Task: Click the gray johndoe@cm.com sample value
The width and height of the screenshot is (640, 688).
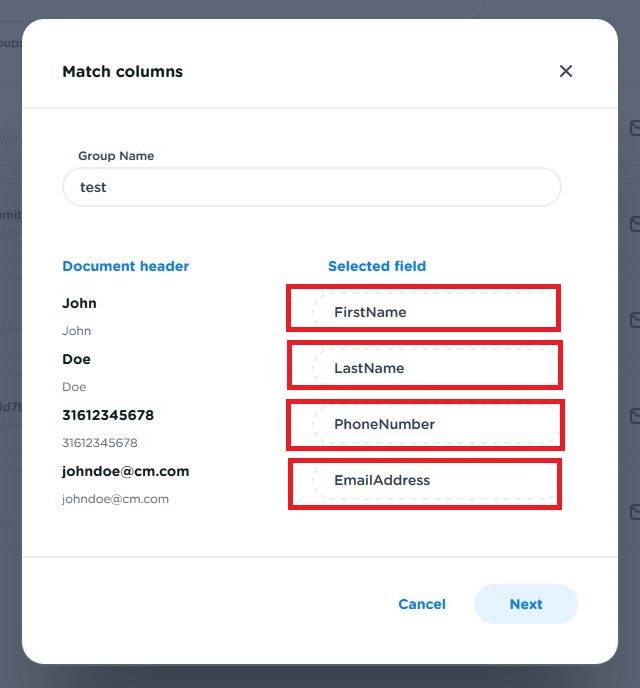Action: [x=115, y=499]
